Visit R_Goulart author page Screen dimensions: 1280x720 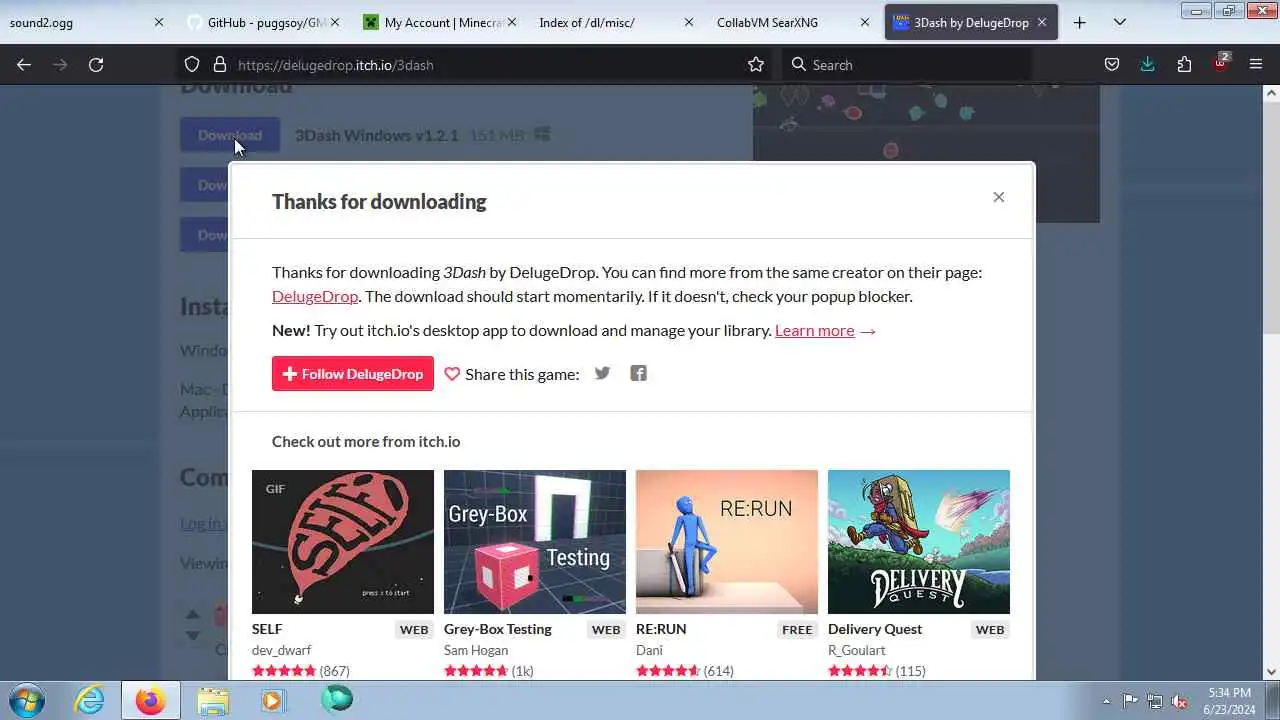(857, 650)
